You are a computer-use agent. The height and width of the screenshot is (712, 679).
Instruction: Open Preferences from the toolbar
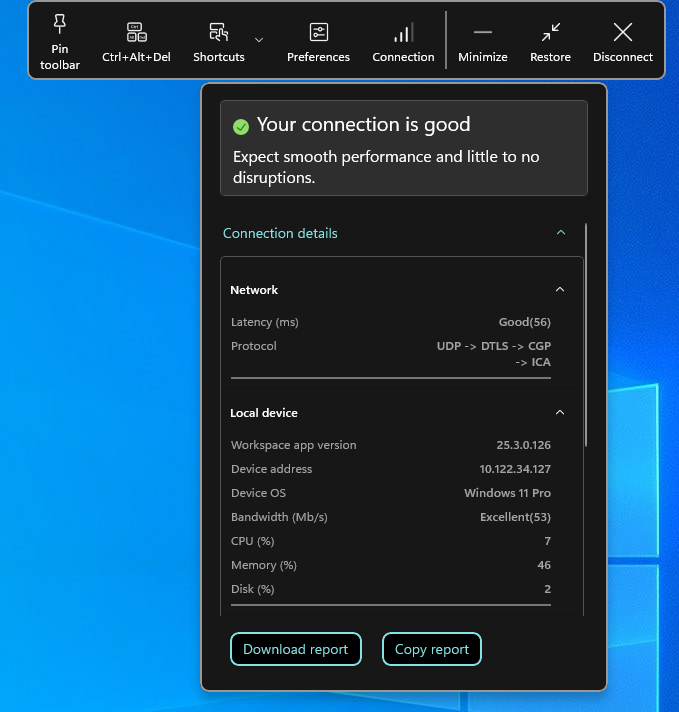click(318, 32)
